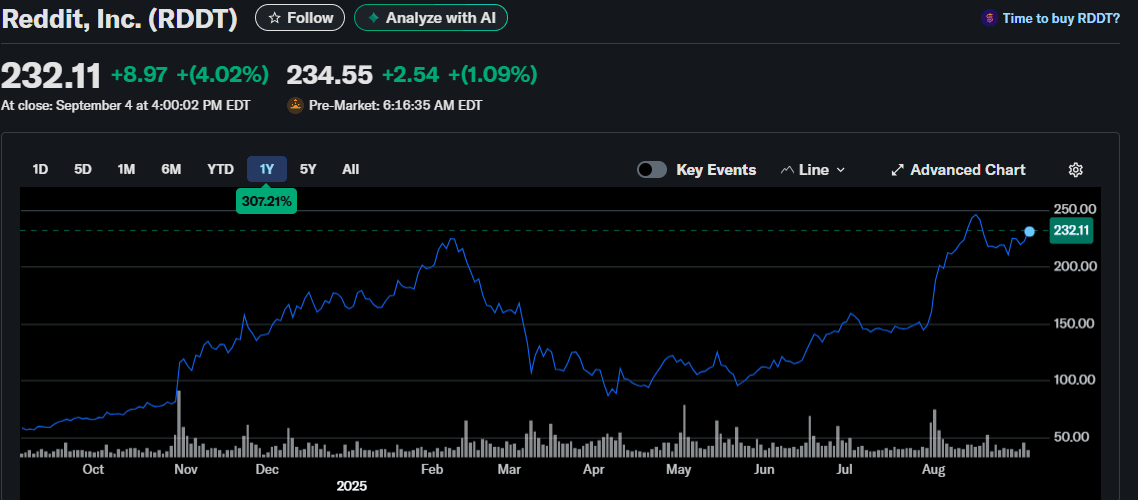
Task: Click the 232.11 price label on axis
Action: click(x=1071, y=230)
